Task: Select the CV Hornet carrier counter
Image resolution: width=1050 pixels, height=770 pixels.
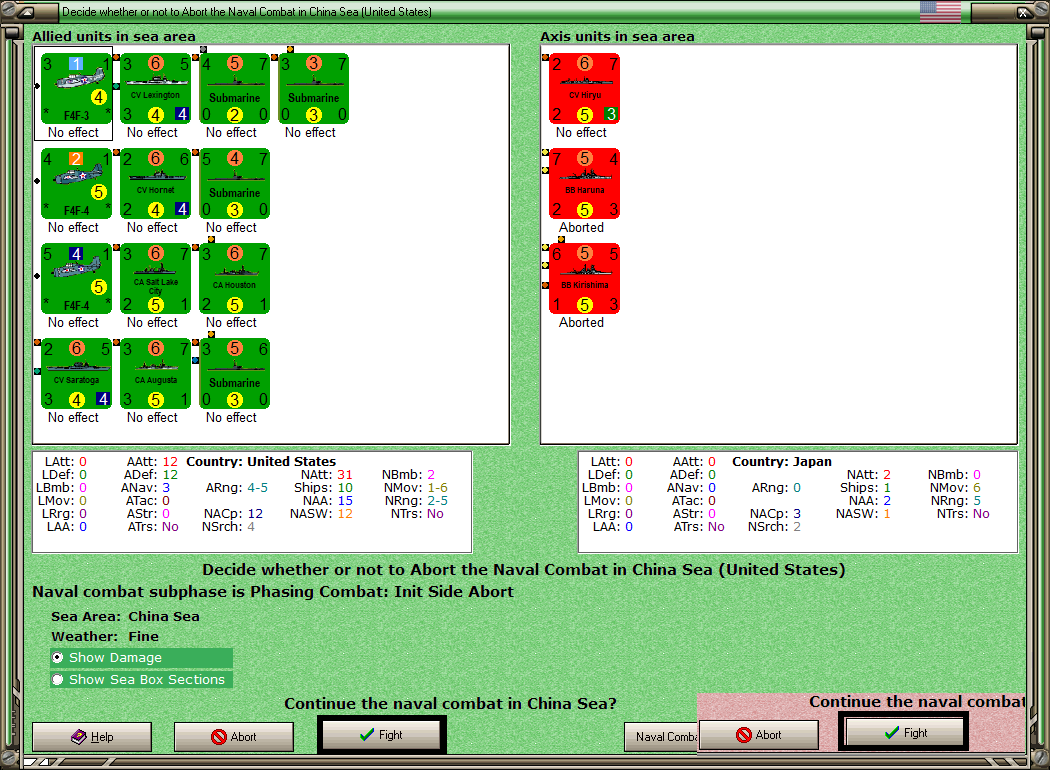Action: coord(155,183)
